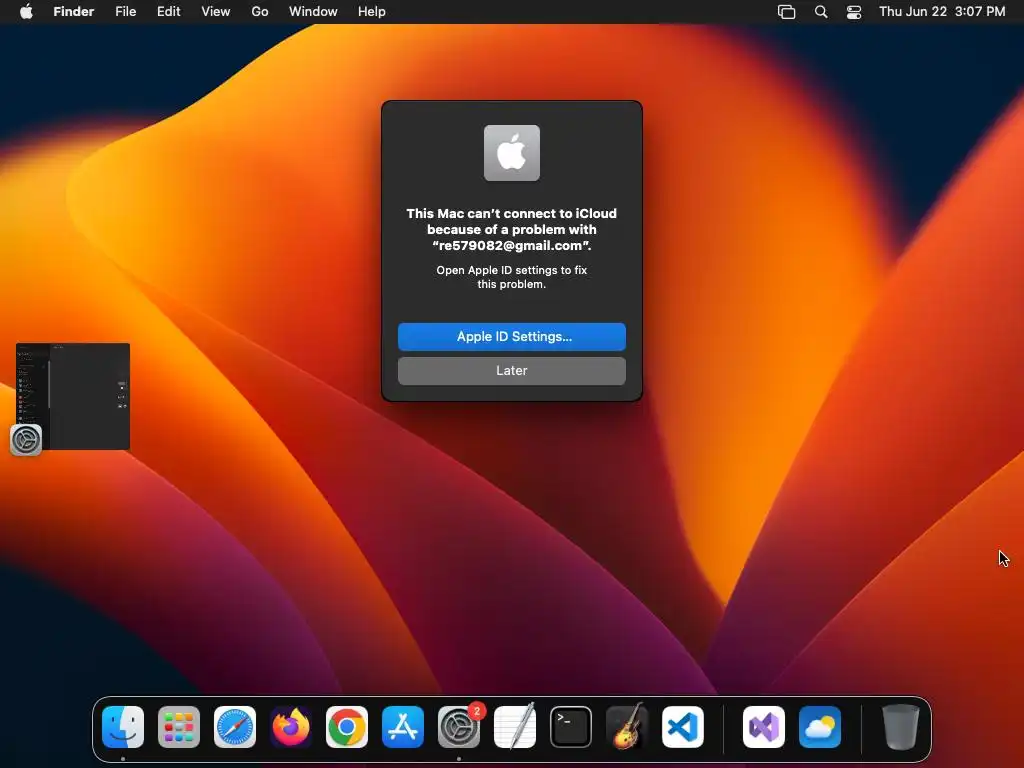The width and height of the screenshot is (1024, 768).
Task: Open System Settings with badge in Dock
Action: tap(459, 727)
